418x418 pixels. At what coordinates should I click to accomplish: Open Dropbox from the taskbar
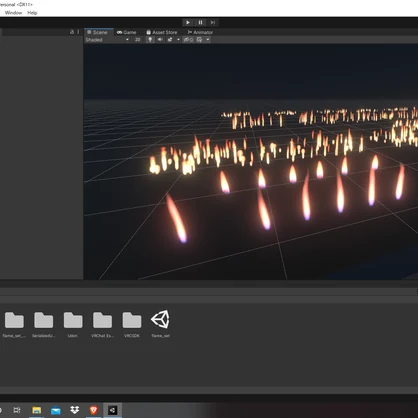[x=75, y=410]
